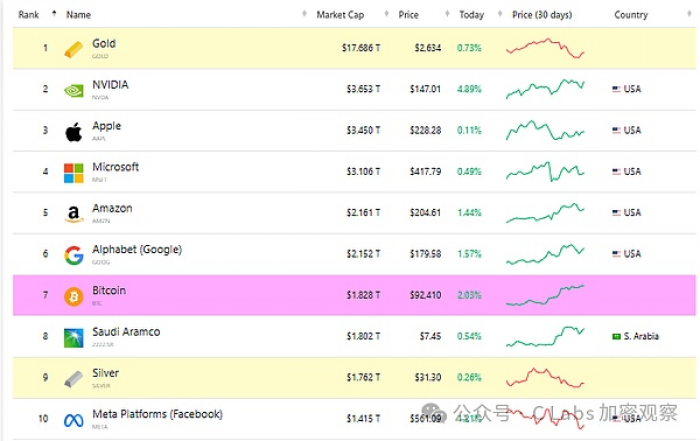This screenshot has height=441, width=700.
Task: Click Apple's 30-day price chart
Action: coord(545,130)
